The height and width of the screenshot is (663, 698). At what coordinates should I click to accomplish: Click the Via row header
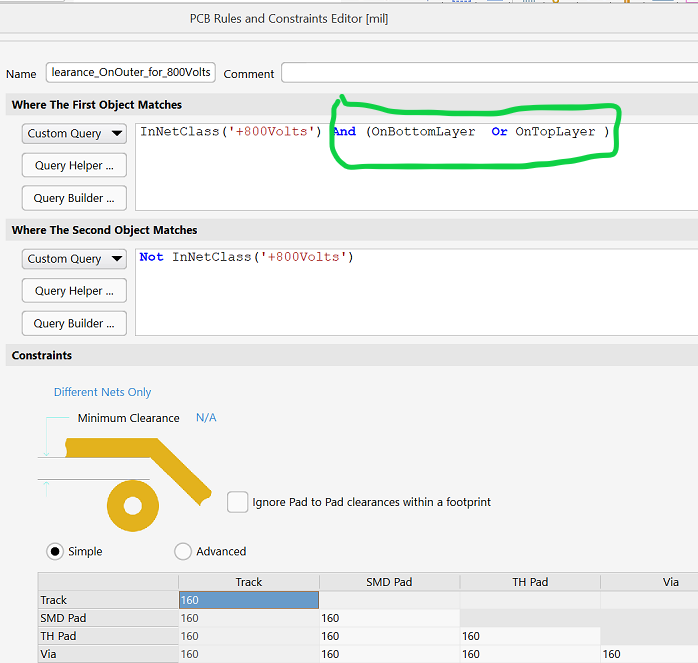click(x=108, y=654)
